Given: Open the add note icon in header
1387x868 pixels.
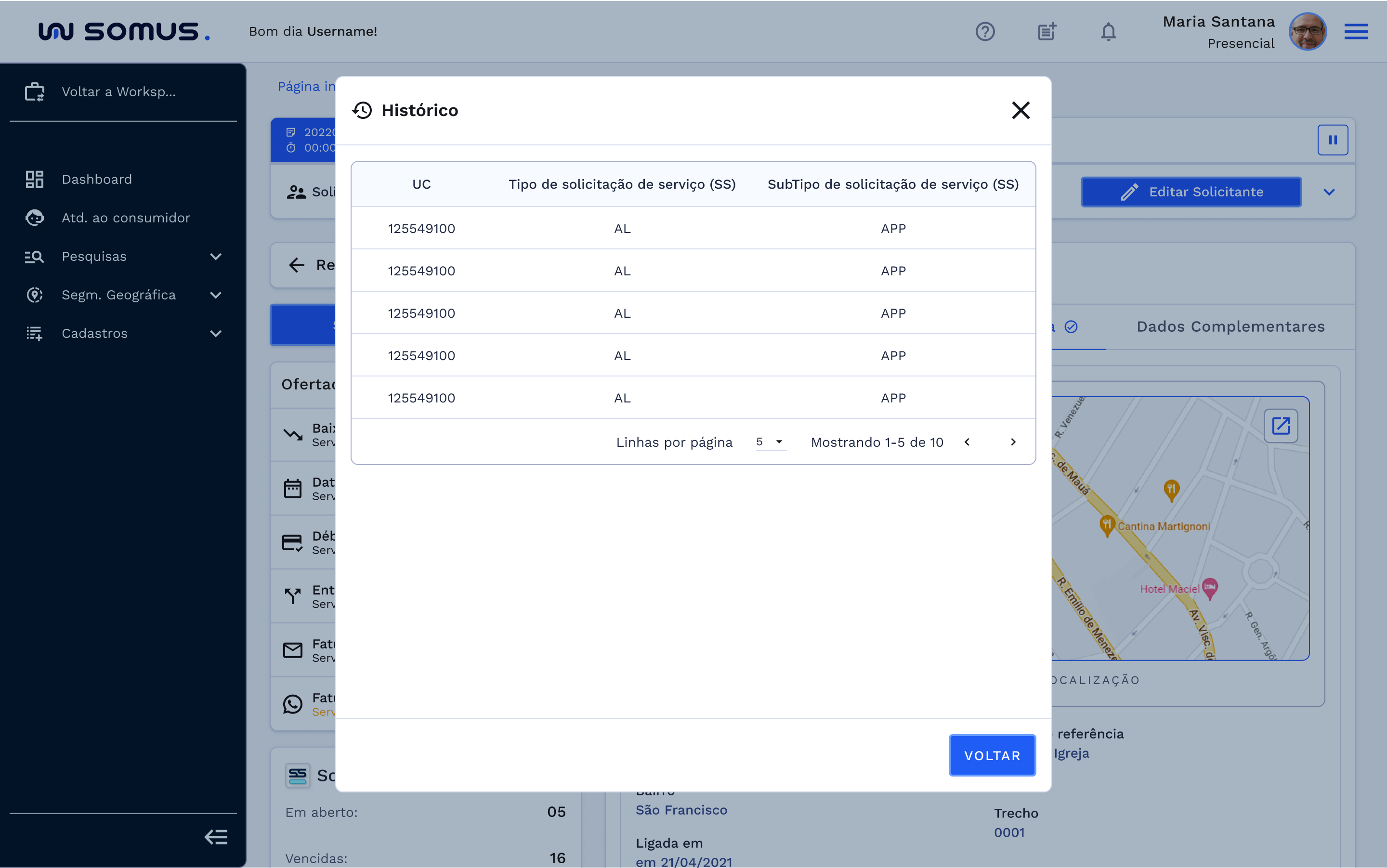Looking at the screenshot, I should (1047, 32).
